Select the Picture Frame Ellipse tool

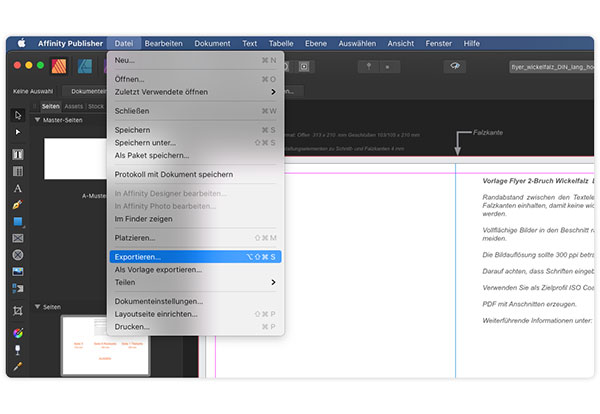click(18, 255)
